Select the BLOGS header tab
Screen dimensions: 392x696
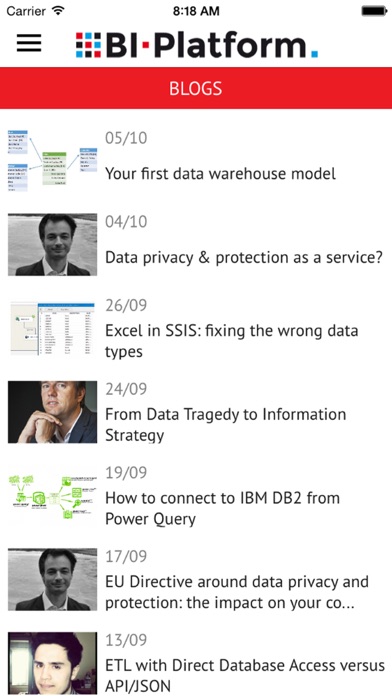(x=196, y=88)
